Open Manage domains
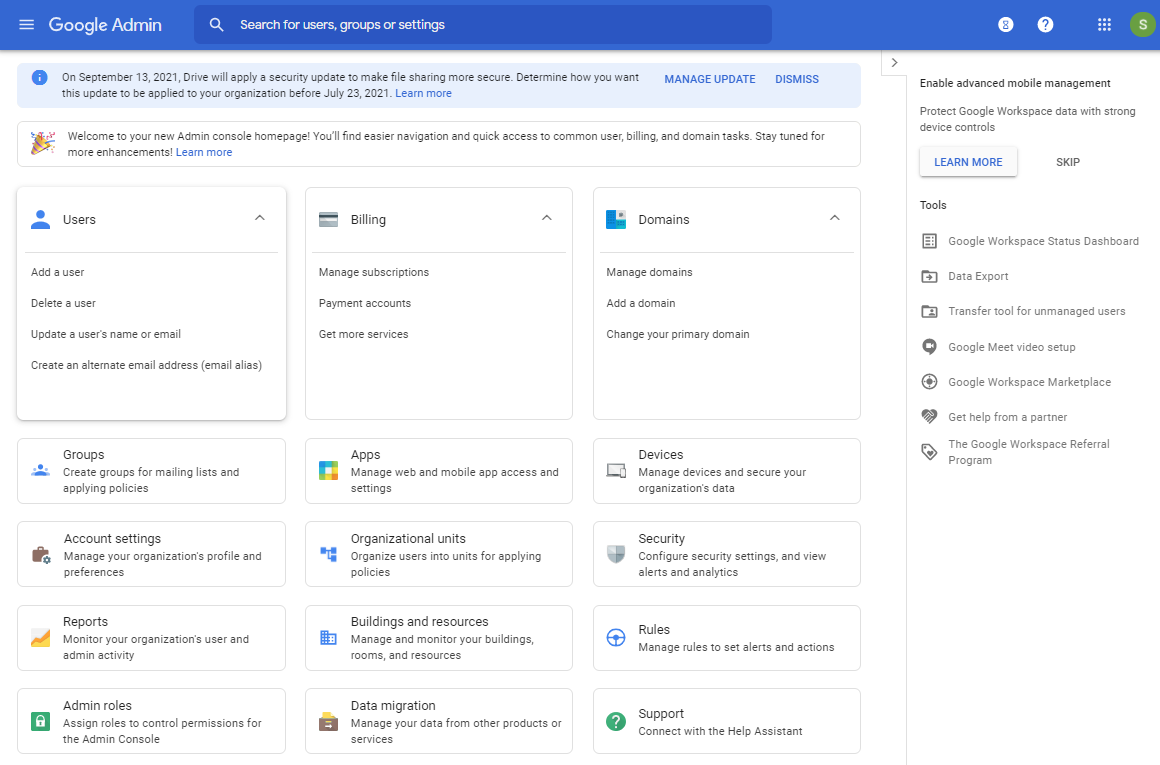The image size is (1160, 765). (x=650, y=272)
